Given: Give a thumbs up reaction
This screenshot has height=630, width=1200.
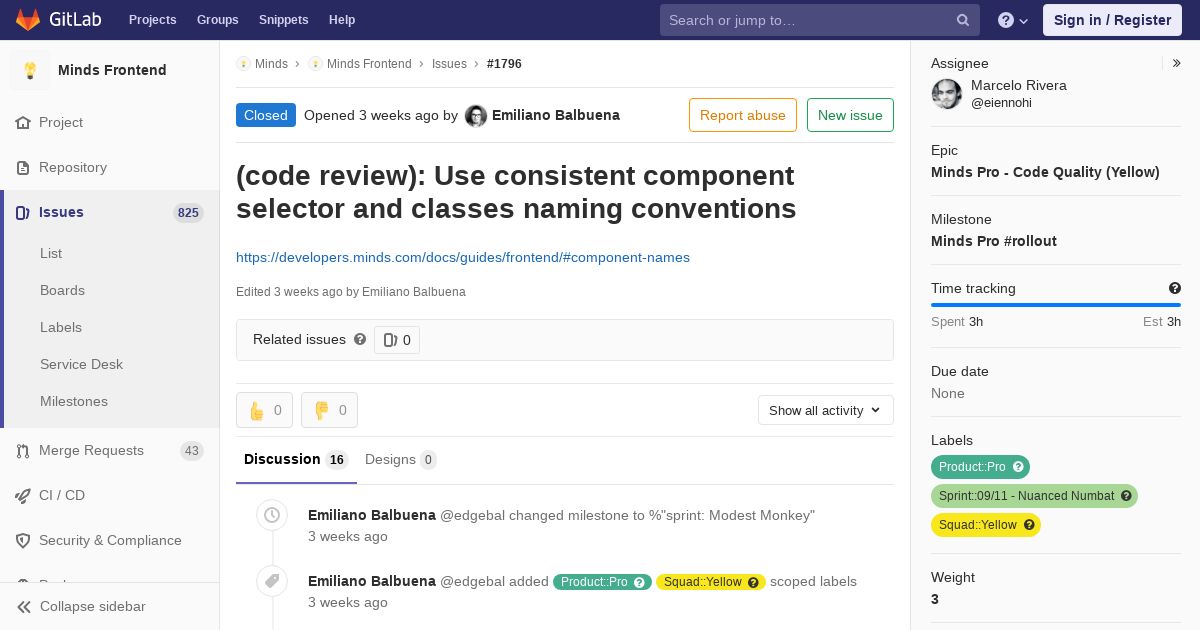Looking at the screenshot, I should point(264,410).
